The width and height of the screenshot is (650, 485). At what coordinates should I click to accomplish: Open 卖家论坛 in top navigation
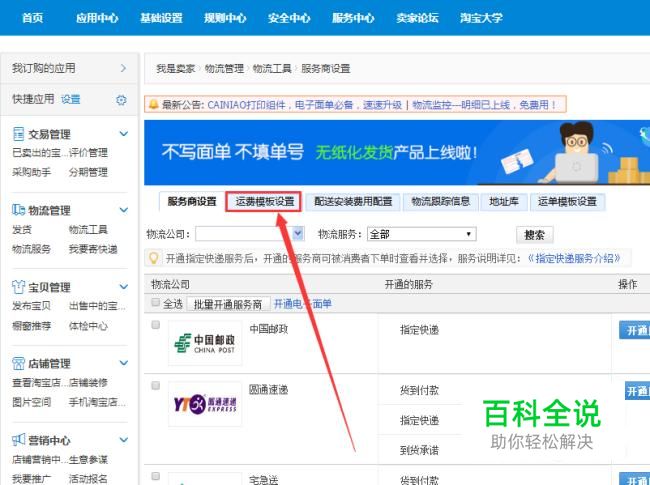(x=417, y=18)
